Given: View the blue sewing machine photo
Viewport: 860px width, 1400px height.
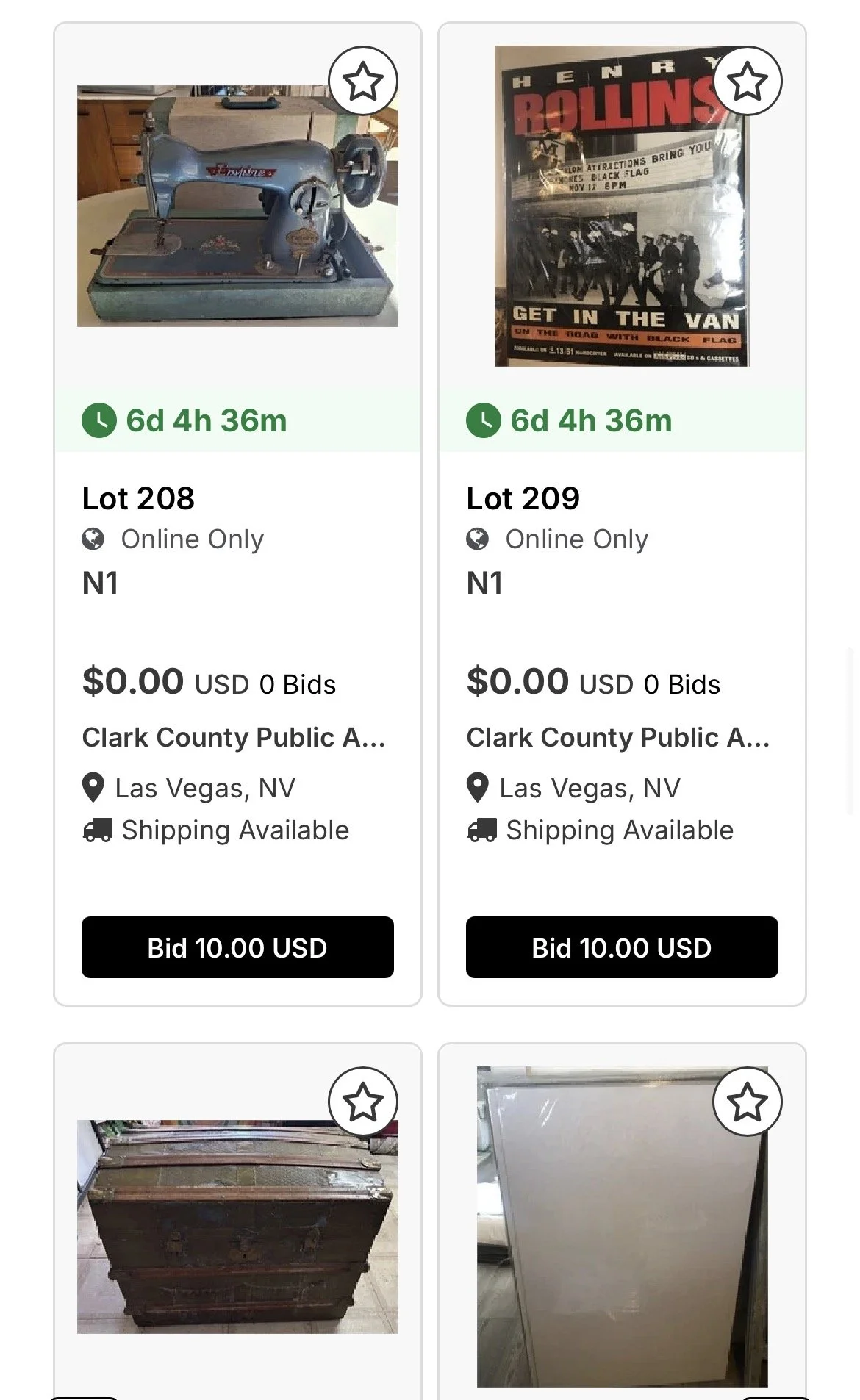Looking at the screenshot, I should [237, 206].
